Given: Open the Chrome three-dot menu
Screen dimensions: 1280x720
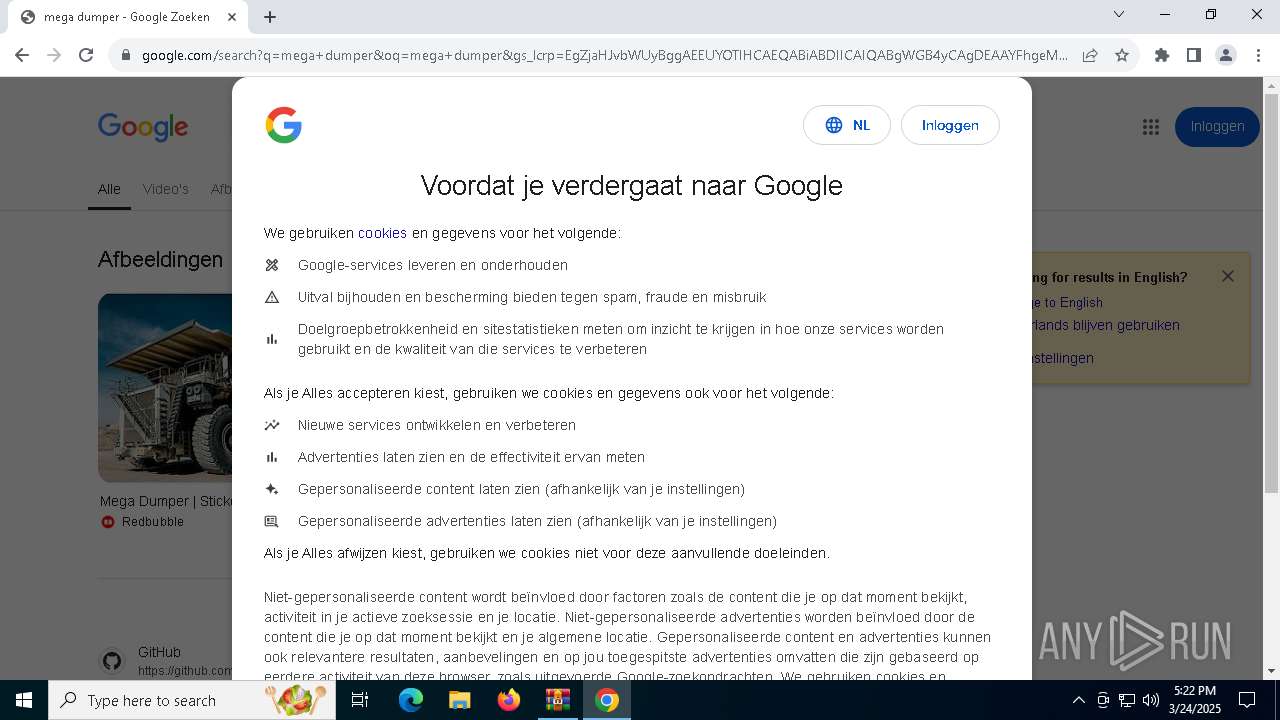Looking at the screenshot, I should click(1258, 55).
